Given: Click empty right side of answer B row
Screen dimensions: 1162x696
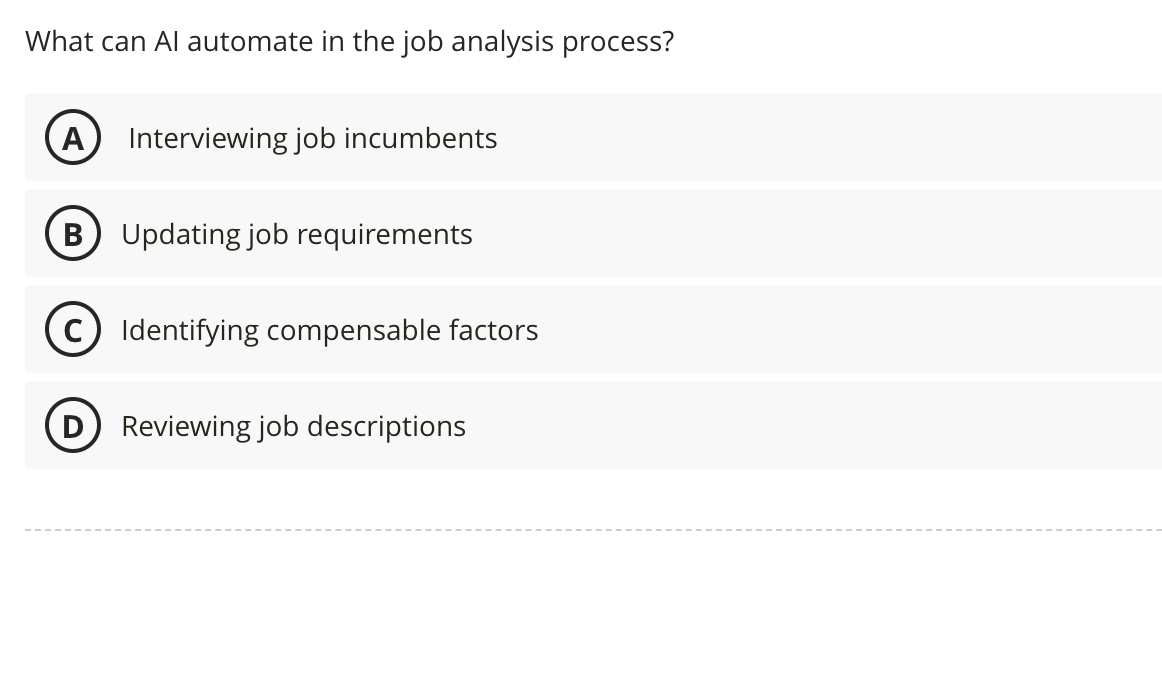Looking at the screenshot, I should 850,234.
